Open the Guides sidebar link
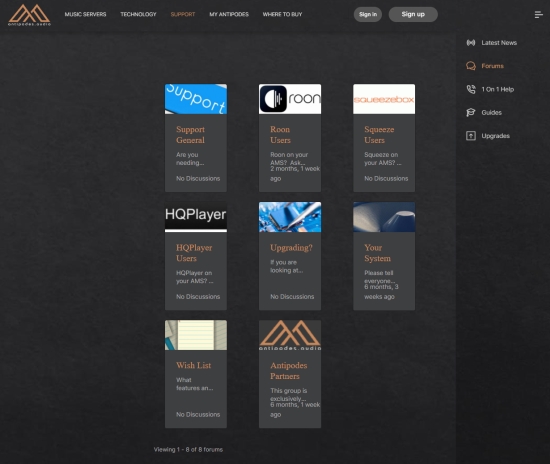Image resolution: width=550 pixels, height=464 pixels. [491, 112]
